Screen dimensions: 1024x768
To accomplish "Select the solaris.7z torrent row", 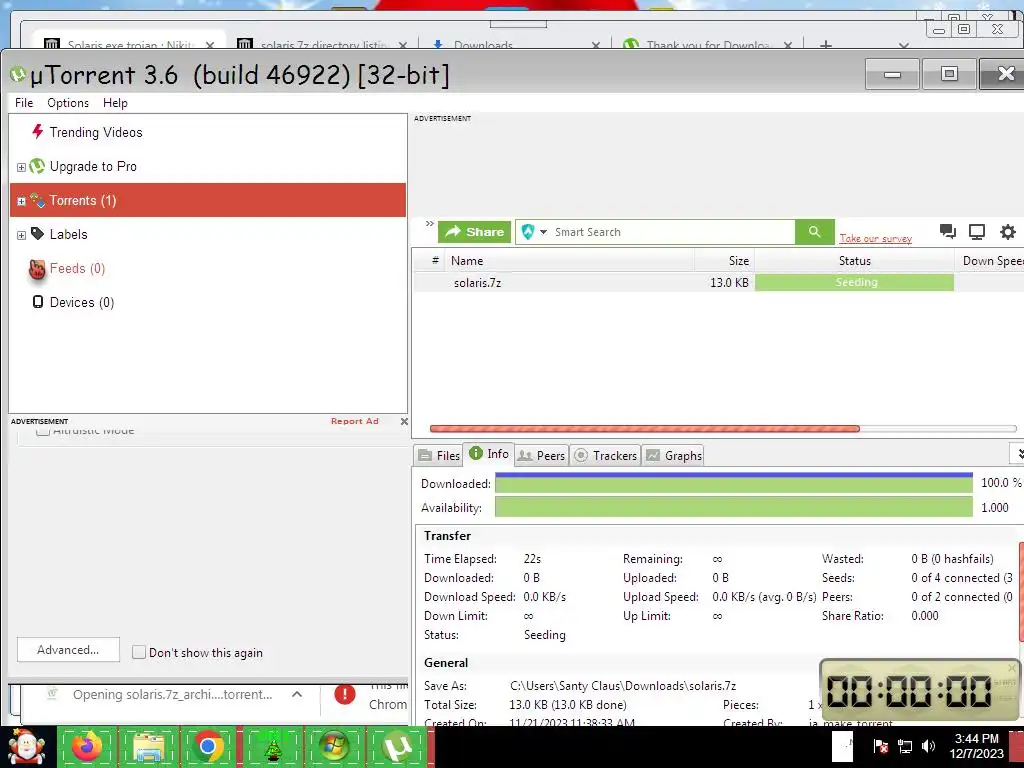I will click(x=718, y=282).
